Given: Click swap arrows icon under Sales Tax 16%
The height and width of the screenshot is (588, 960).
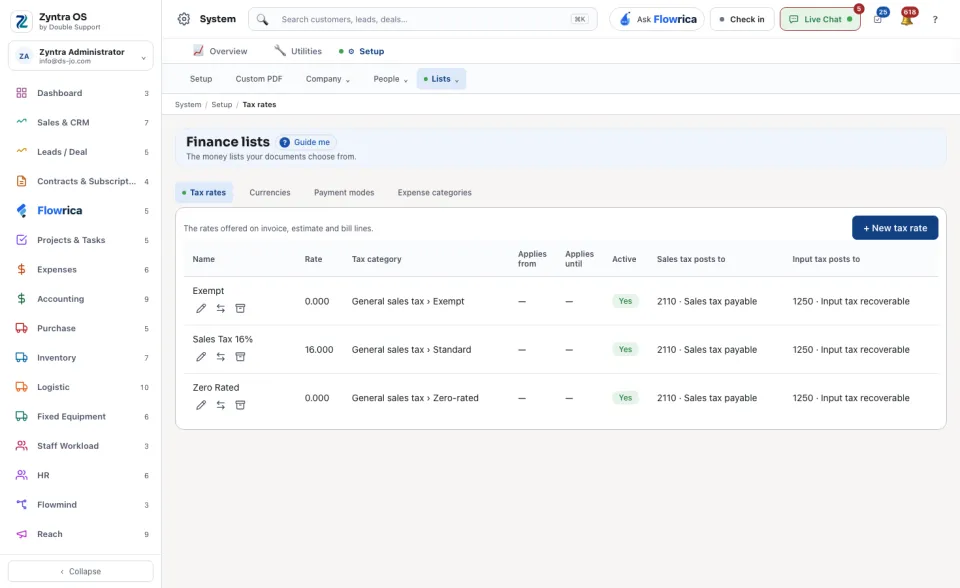Looking at the screenshot, I should click(x=220, y=356).
